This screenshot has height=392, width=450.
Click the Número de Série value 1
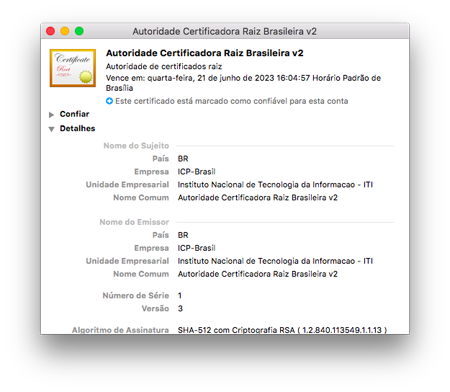[x=180, y=296]
